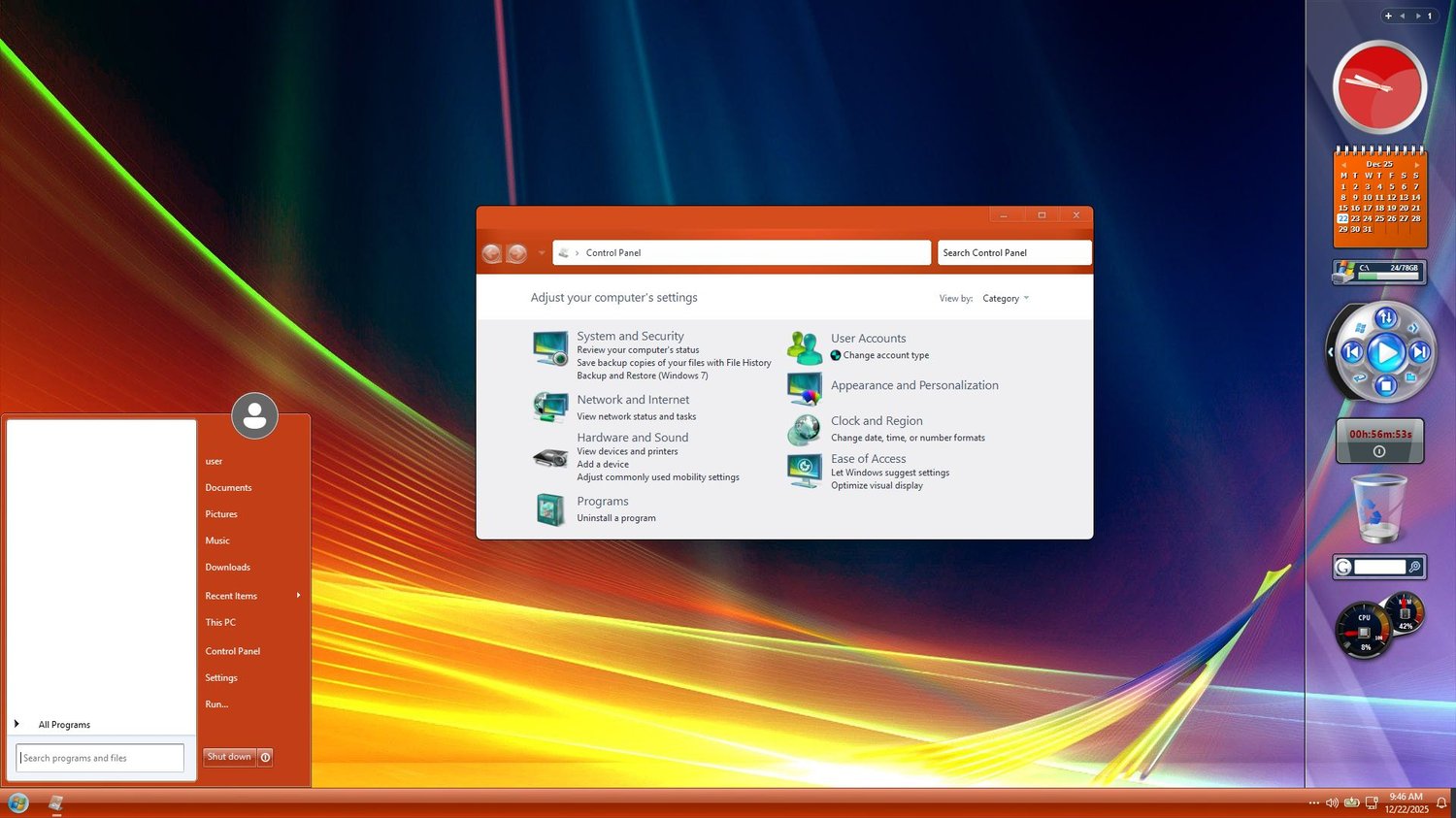Click the Uninstall a program link
Image resolution: width=1456 pixels, height=818 pixels.
[616, 518]
